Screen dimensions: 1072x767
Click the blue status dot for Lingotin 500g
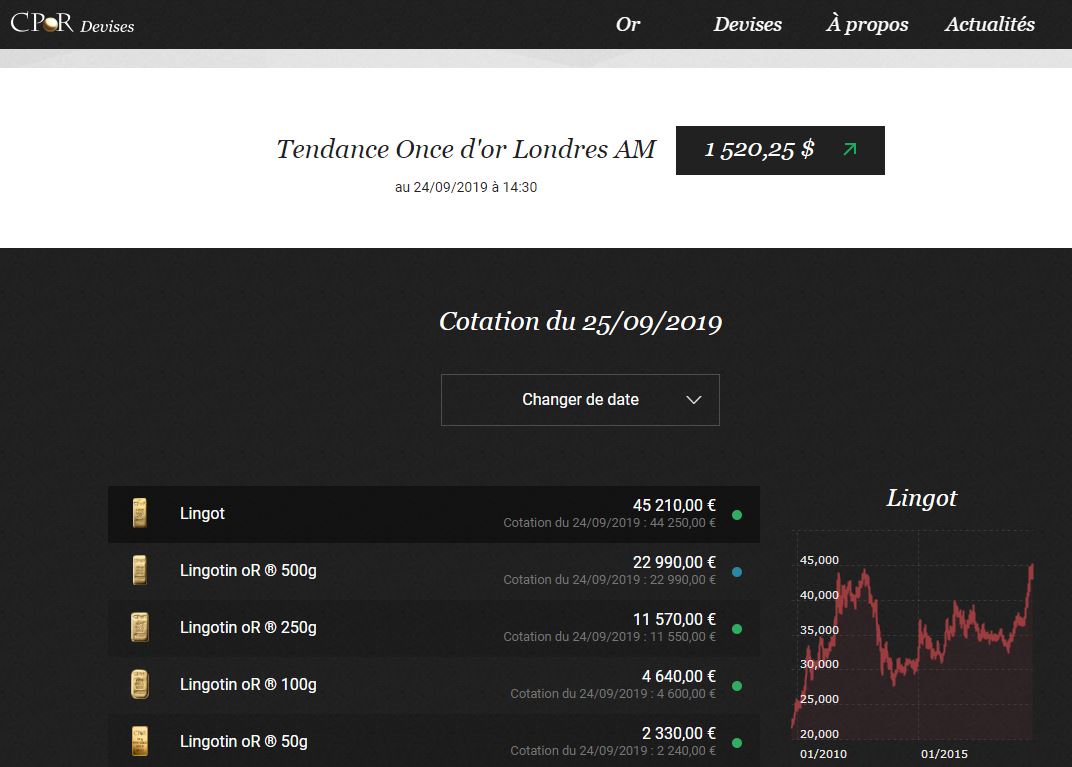click(x=737, y=572)
